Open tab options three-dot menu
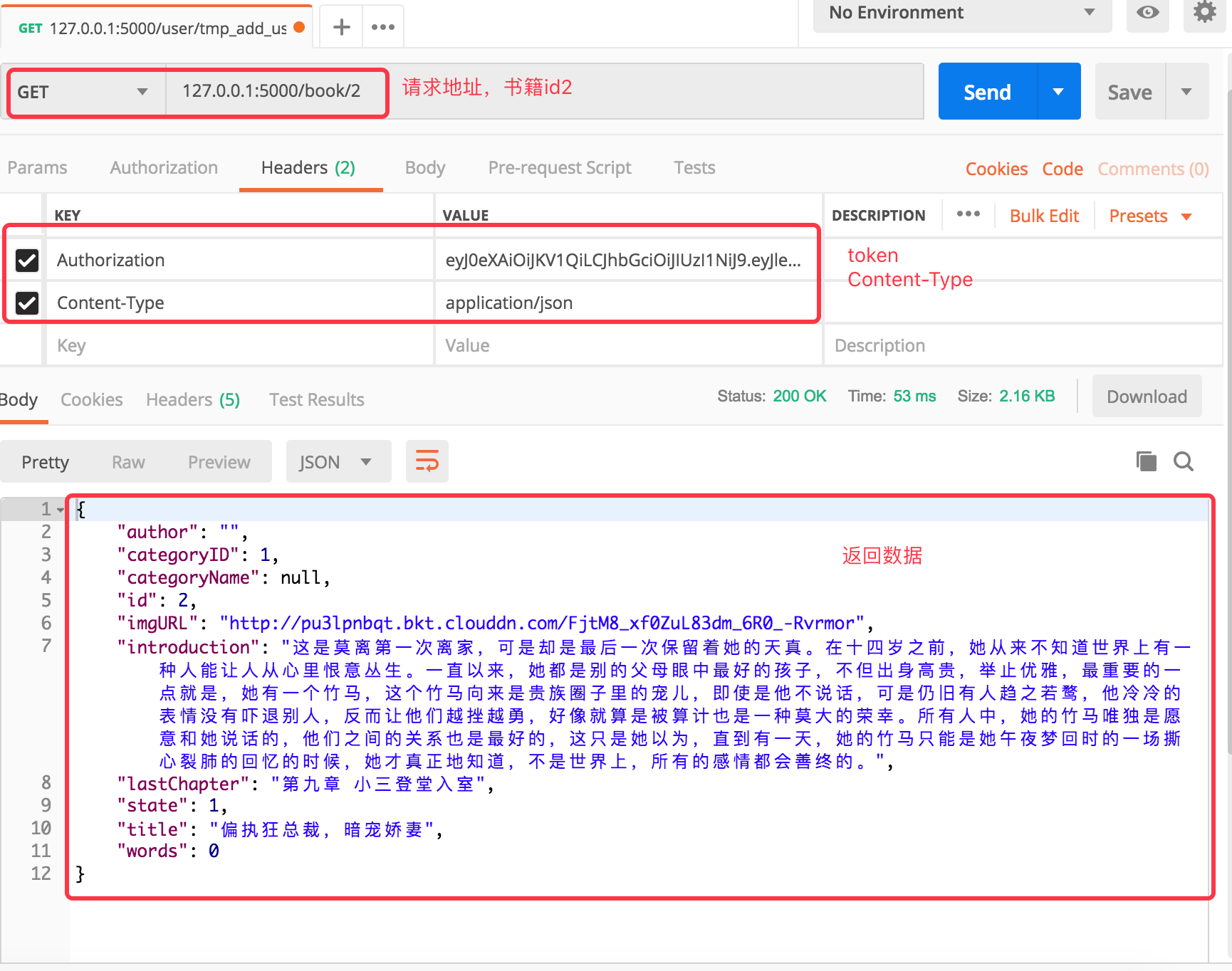 pyautogui.click(x=383, y=27)
